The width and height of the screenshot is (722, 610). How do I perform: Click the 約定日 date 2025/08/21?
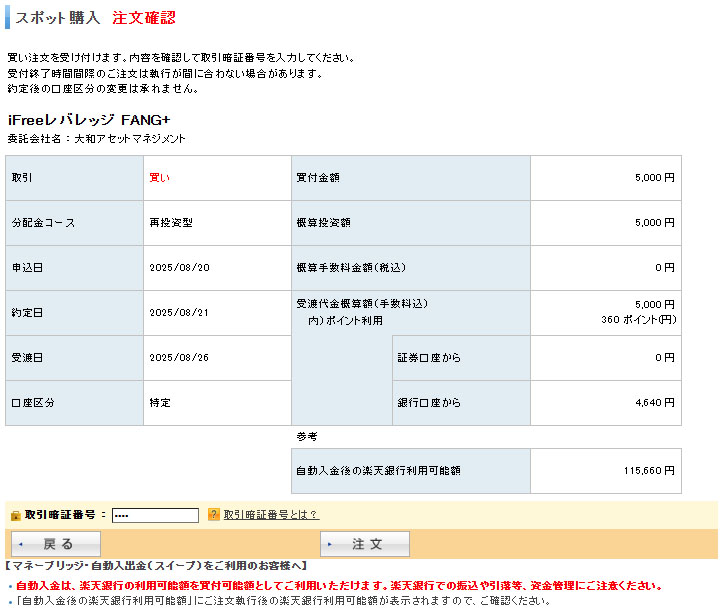[x=179, y=313]
